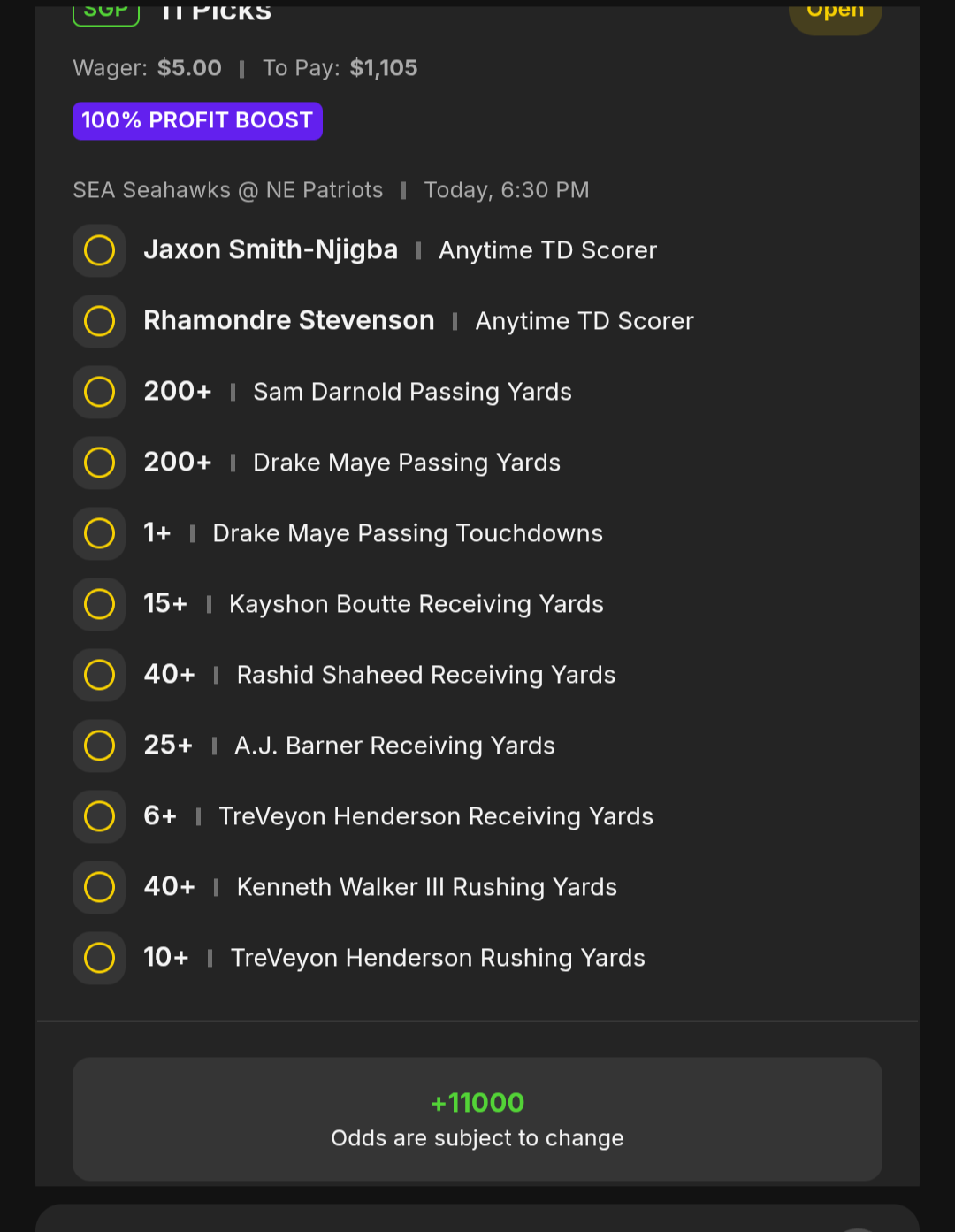Select Kenneth Walker III Rushing Yards leg text
This screenshot has height=1232, width=955.
click(426, 887)
